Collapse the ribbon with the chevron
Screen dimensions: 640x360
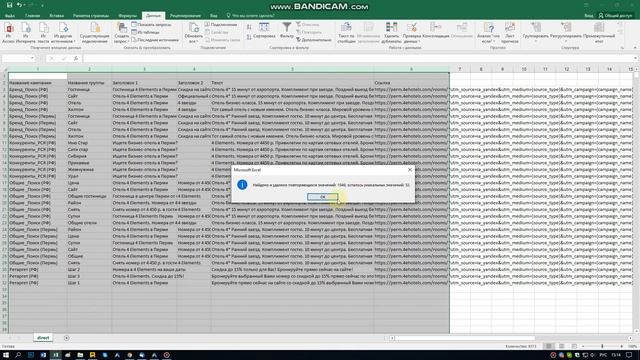(x=635, y=48)
